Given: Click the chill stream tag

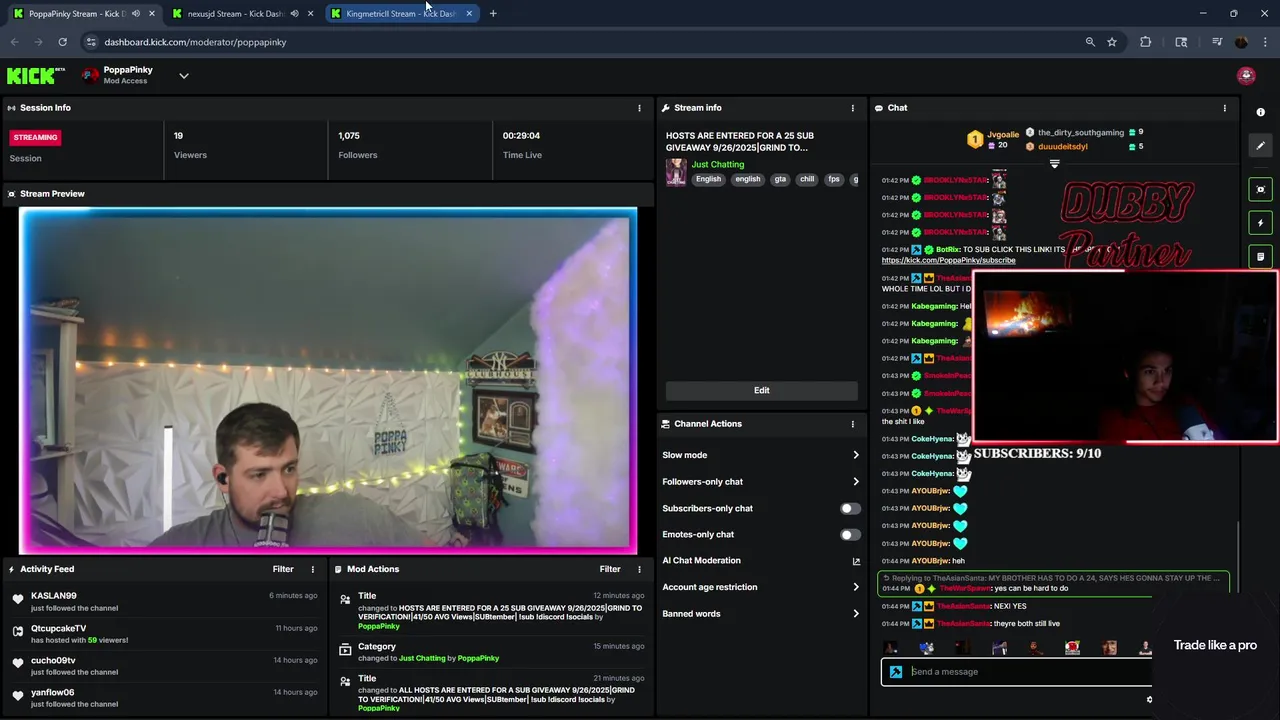Looking at the screenshot, I should (x=807, y=180).
